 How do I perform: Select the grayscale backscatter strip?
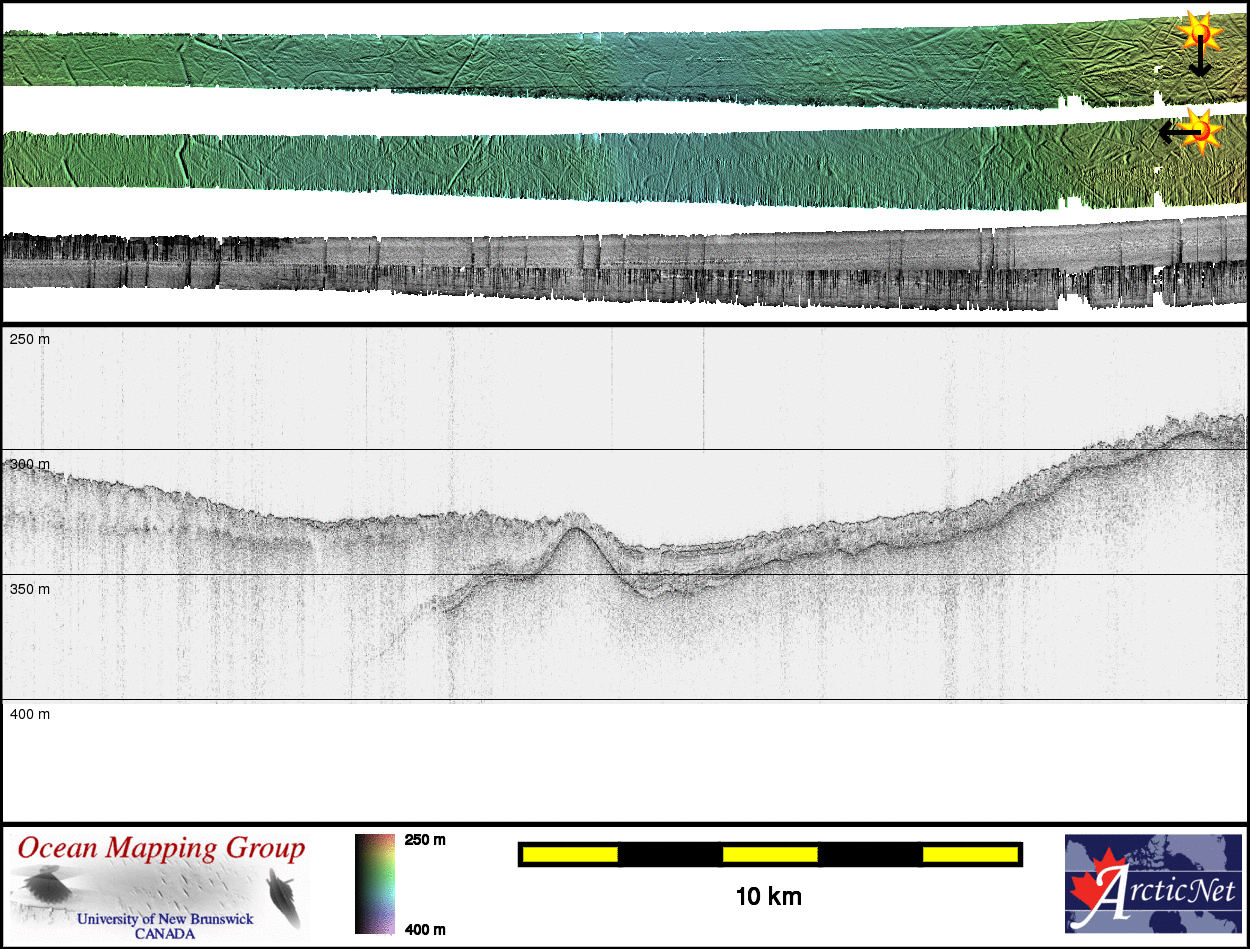600,267
